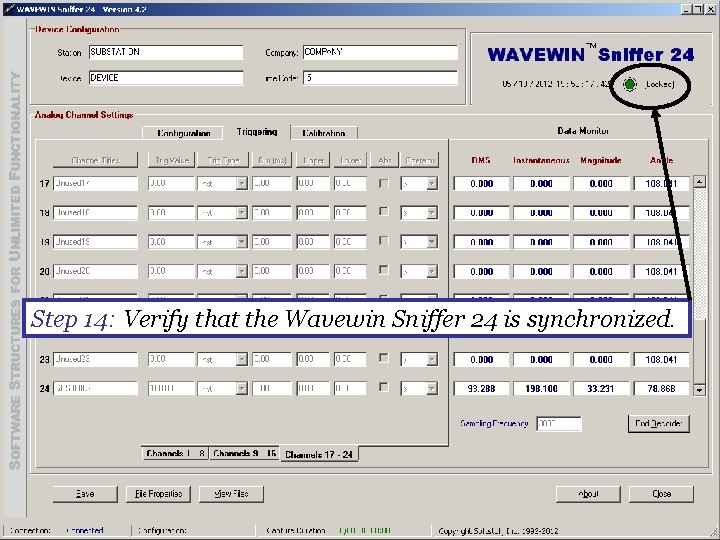Open Operator dropdown for channel 24
The image size is (720, 540).
click(x=432, y=388)
